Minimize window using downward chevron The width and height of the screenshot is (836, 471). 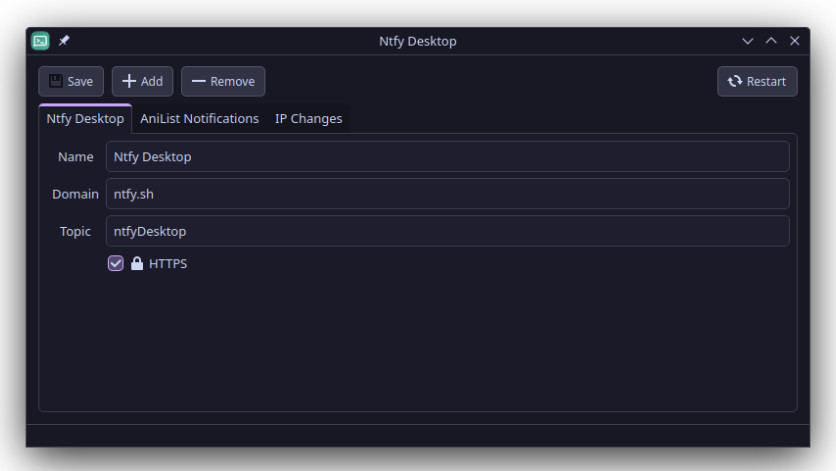click(747, 41)
